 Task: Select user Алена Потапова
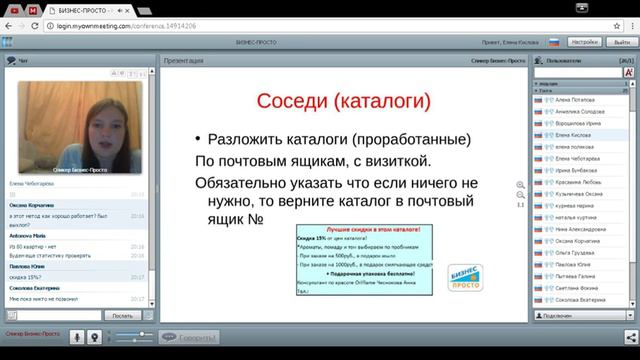581,100
